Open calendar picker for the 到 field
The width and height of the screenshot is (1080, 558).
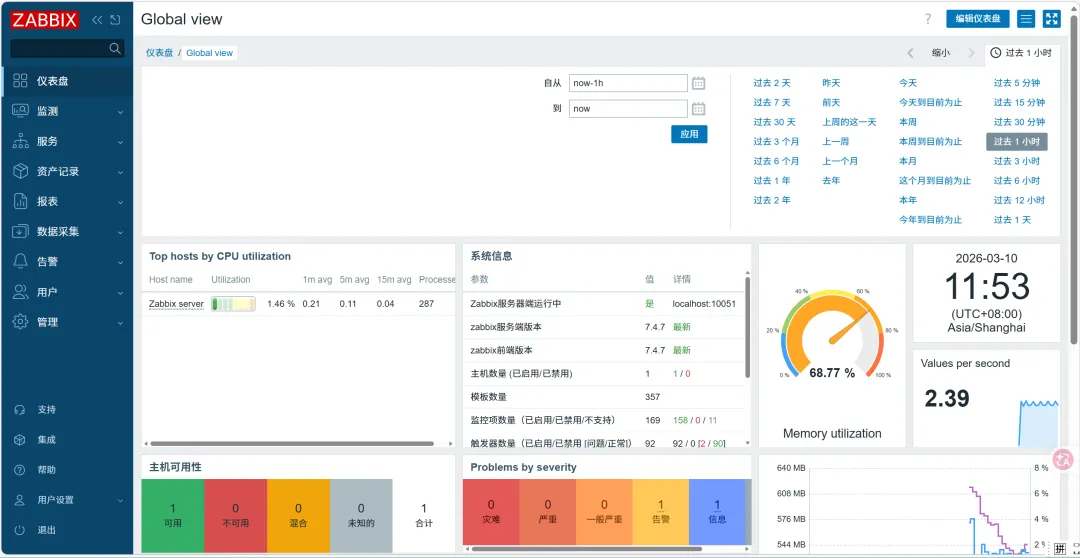[x=698, y=109]
